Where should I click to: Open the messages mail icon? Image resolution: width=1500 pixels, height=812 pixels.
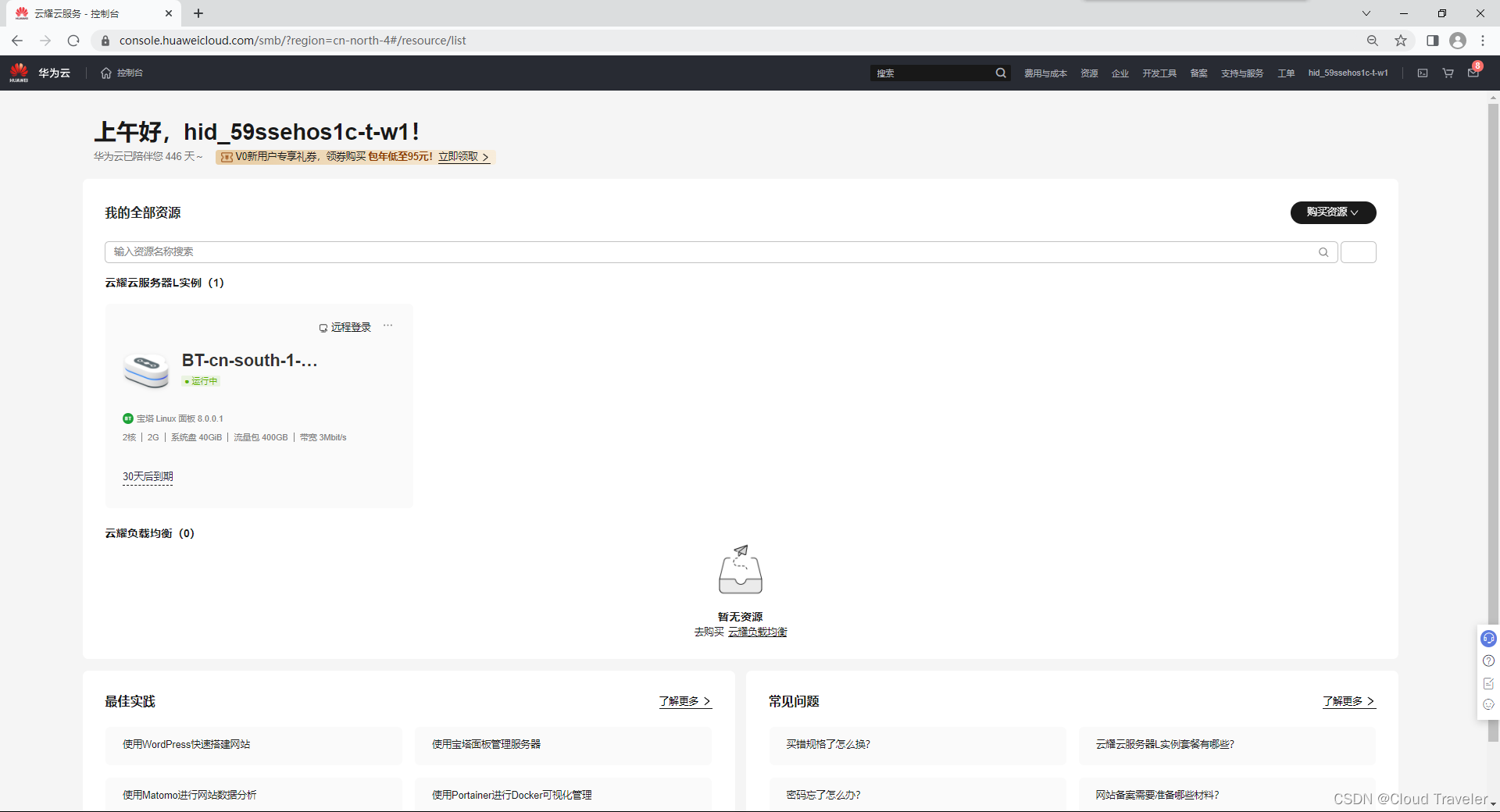[1473, 73]
